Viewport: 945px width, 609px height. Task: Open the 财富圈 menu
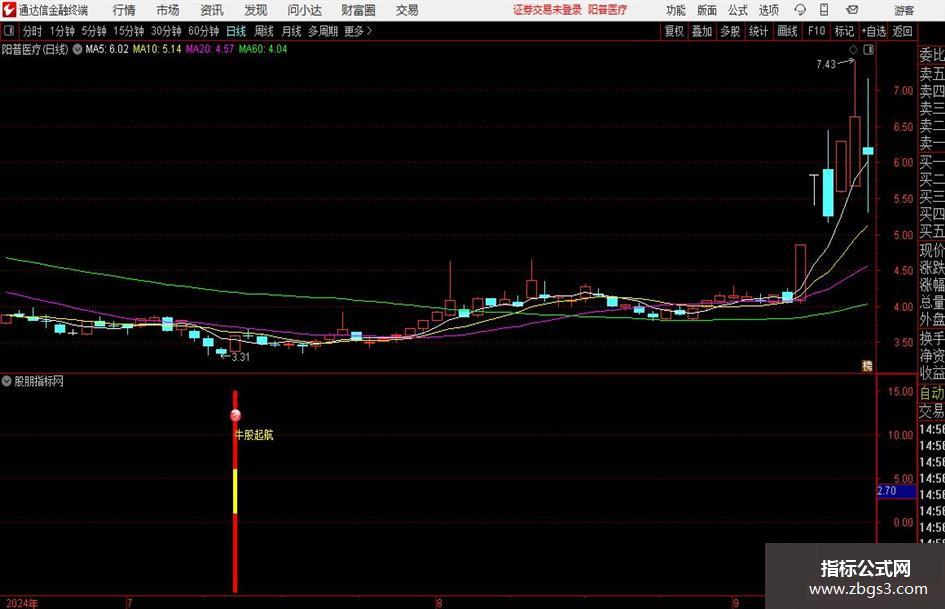(x=358, y=10)
